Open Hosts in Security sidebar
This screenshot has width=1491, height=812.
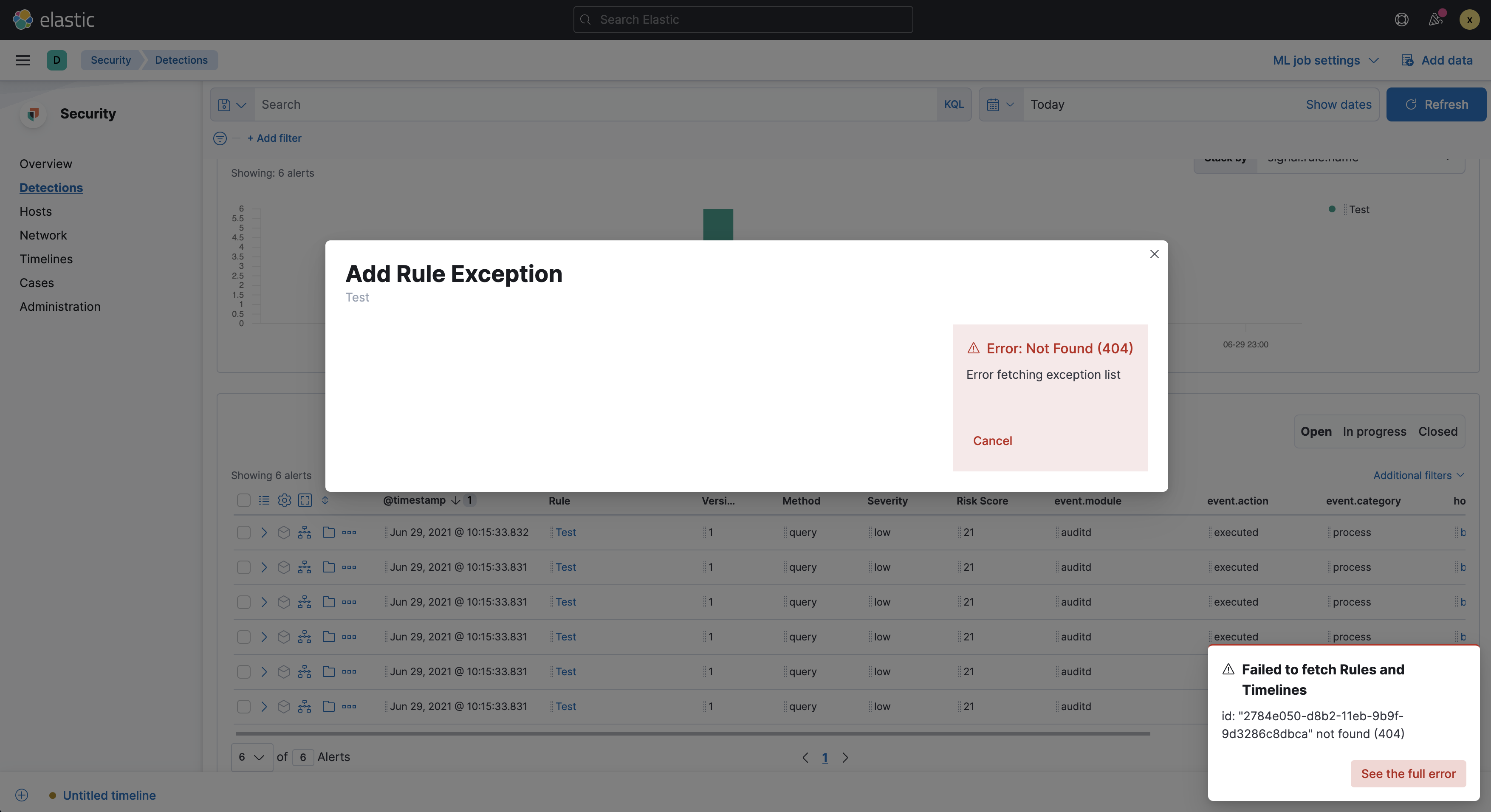click(x=36, y=211)
